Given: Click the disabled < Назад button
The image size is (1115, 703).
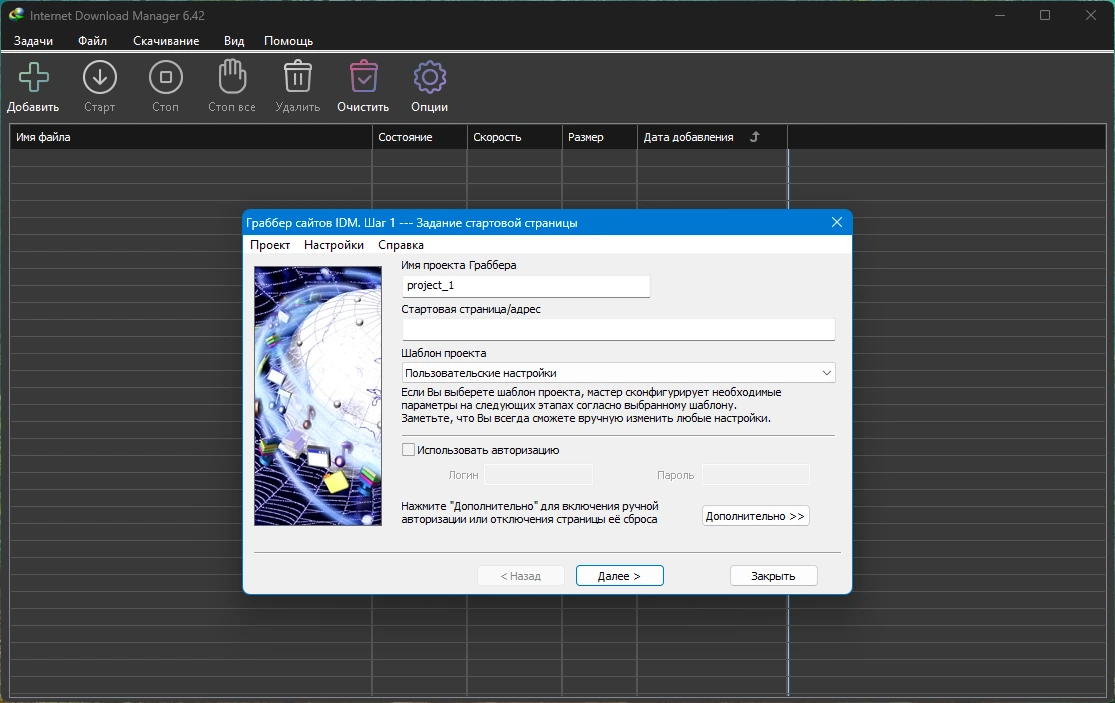Looking at the screenshot, I should tap(521, 576).
